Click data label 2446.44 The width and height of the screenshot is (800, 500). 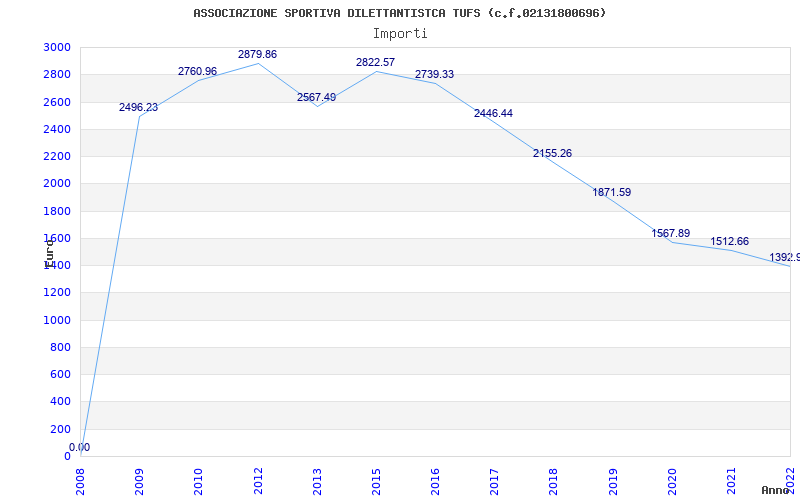point(493,114)
